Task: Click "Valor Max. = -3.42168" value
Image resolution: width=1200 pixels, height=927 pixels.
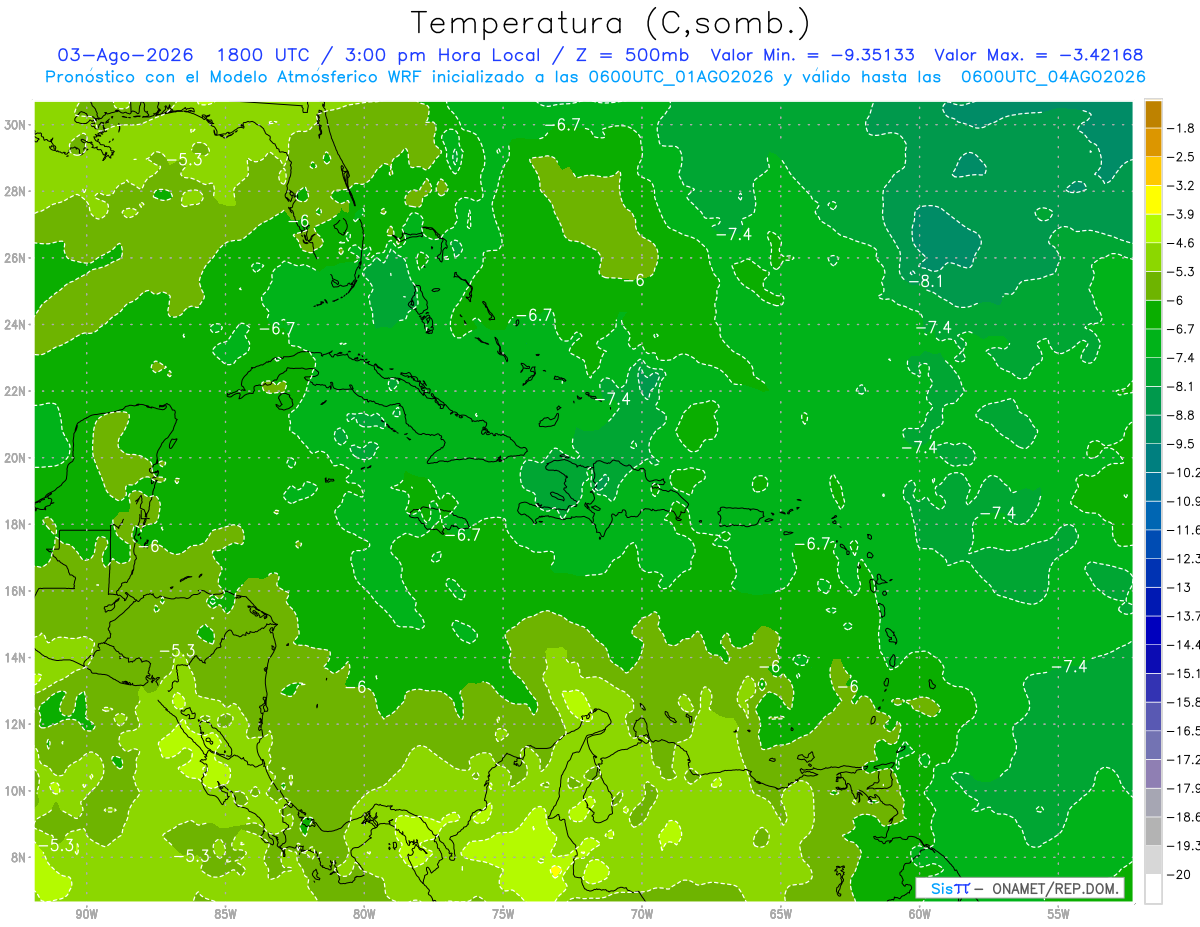Action: click(x=1038, y=55)
